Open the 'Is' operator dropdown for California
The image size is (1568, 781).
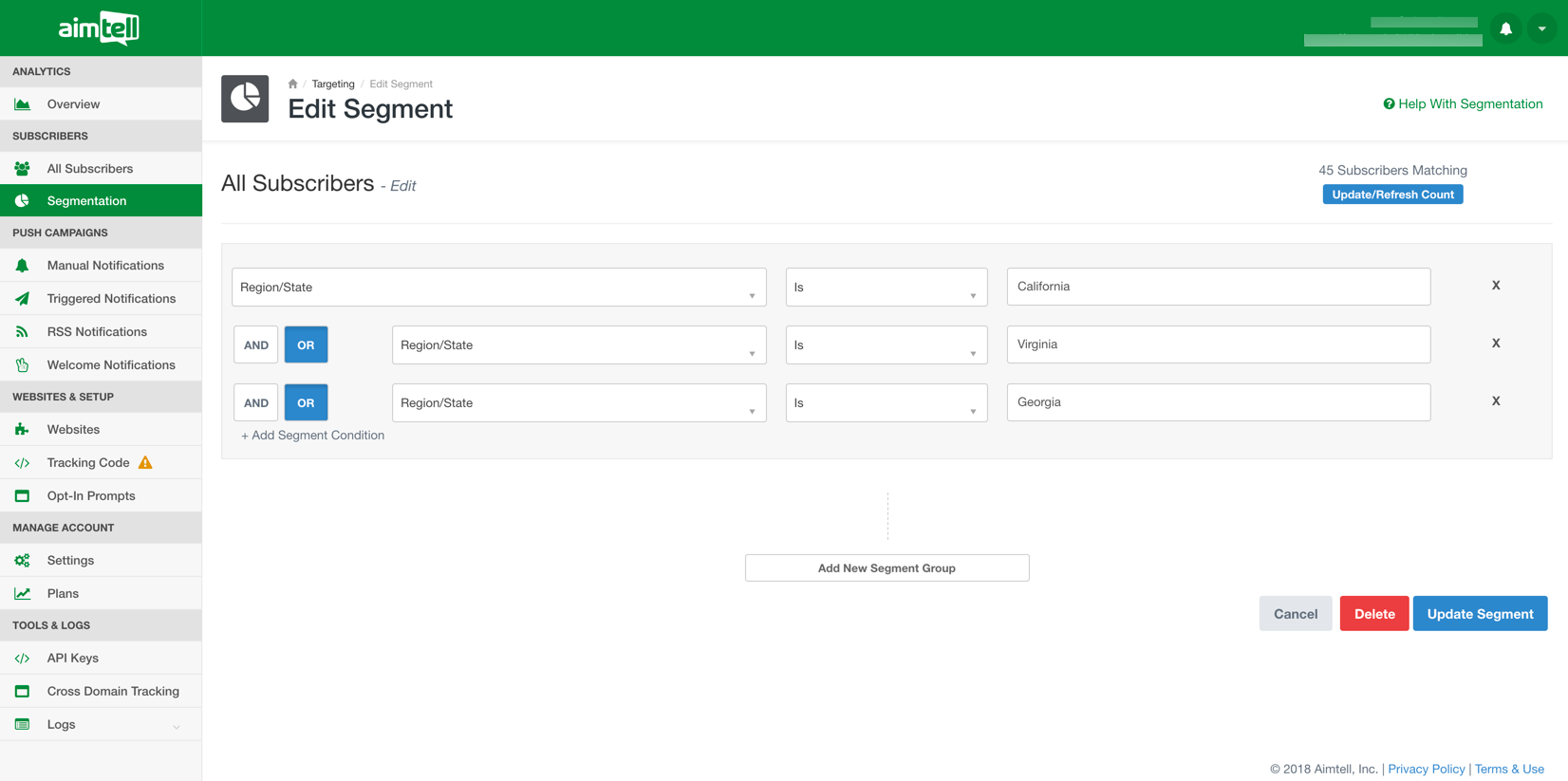[x=886, y=288]
